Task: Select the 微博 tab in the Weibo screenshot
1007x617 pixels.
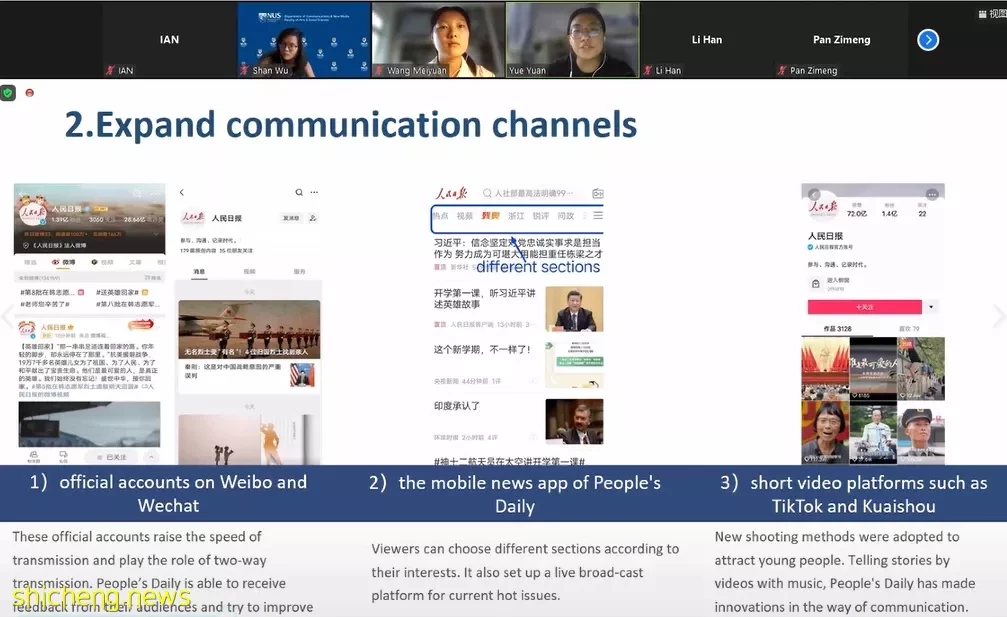Action: click(64, 263)
